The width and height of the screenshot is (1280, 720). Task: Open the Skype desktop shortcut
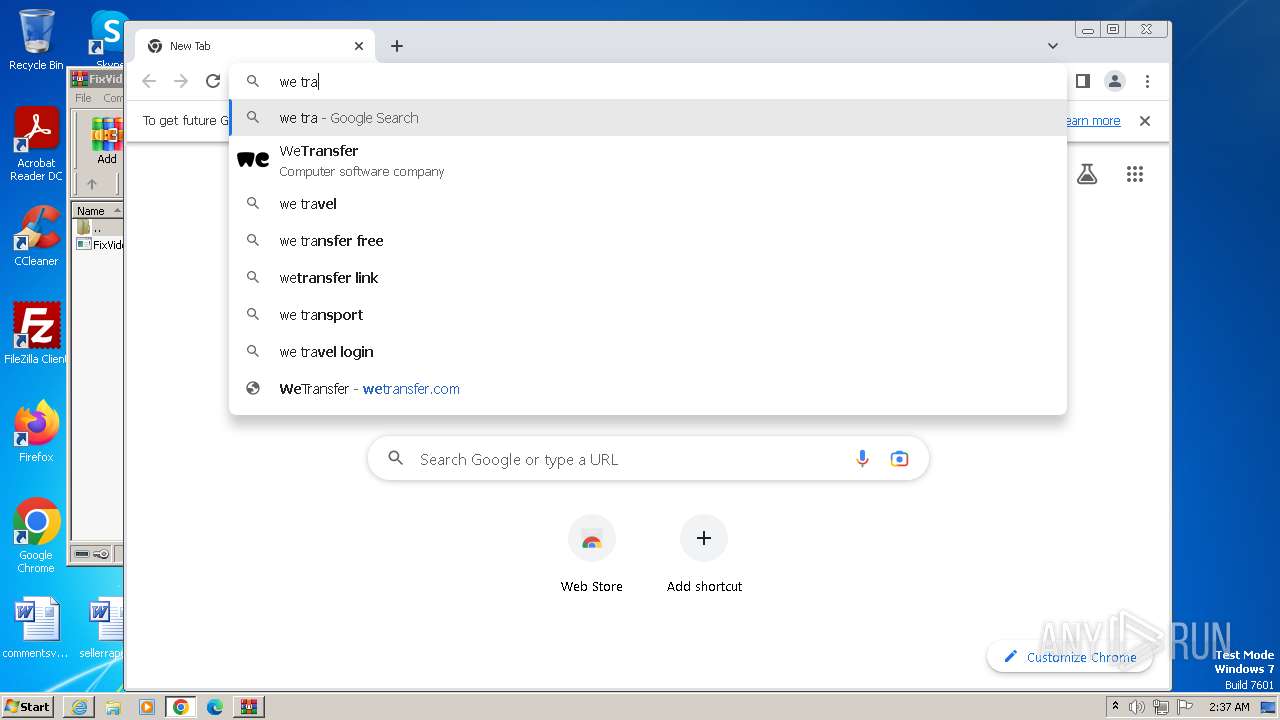pyautogui.click(x=108, y=40)
